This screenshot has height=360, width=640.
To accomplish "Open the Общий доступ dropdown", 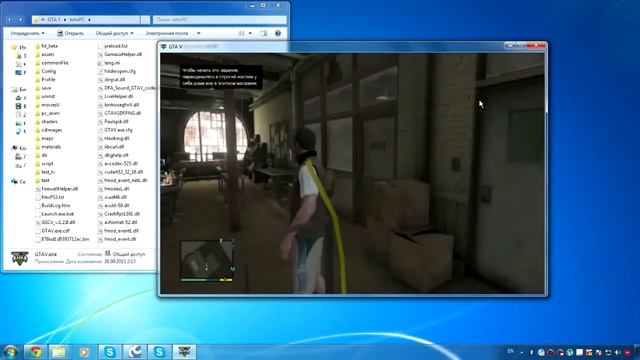I will click(114, 33).
